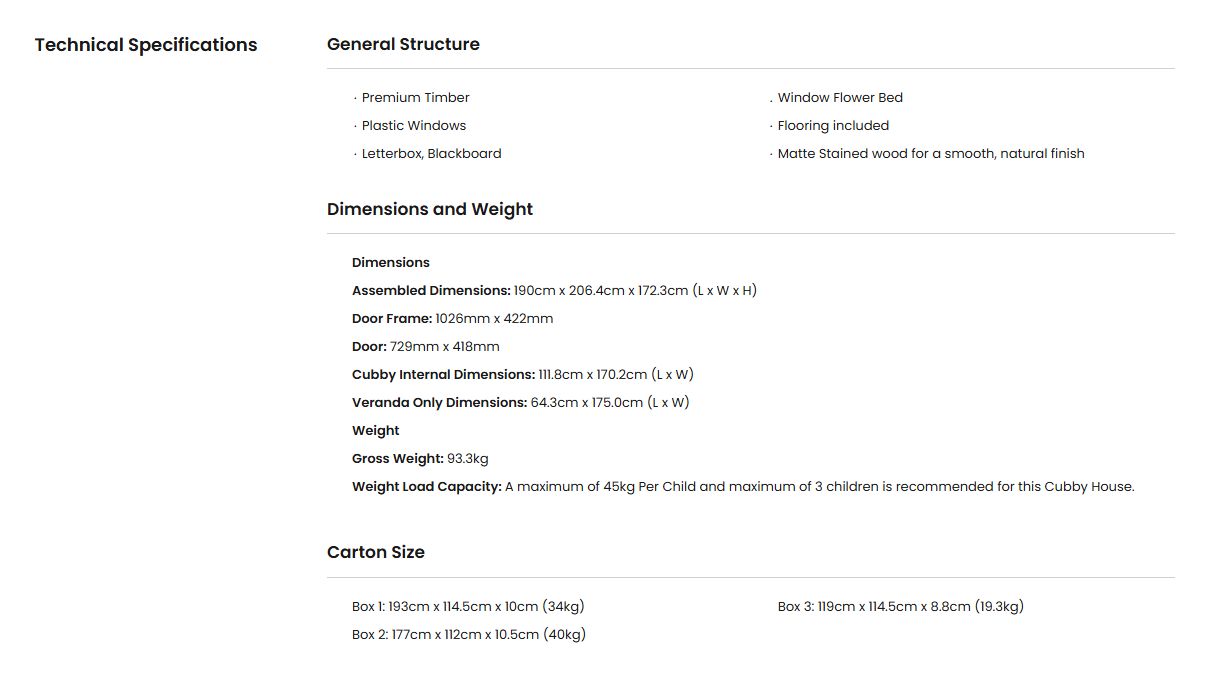1232x683 pixels.
Task: Click the Technical Specifications heading
Action: point(146,45)
